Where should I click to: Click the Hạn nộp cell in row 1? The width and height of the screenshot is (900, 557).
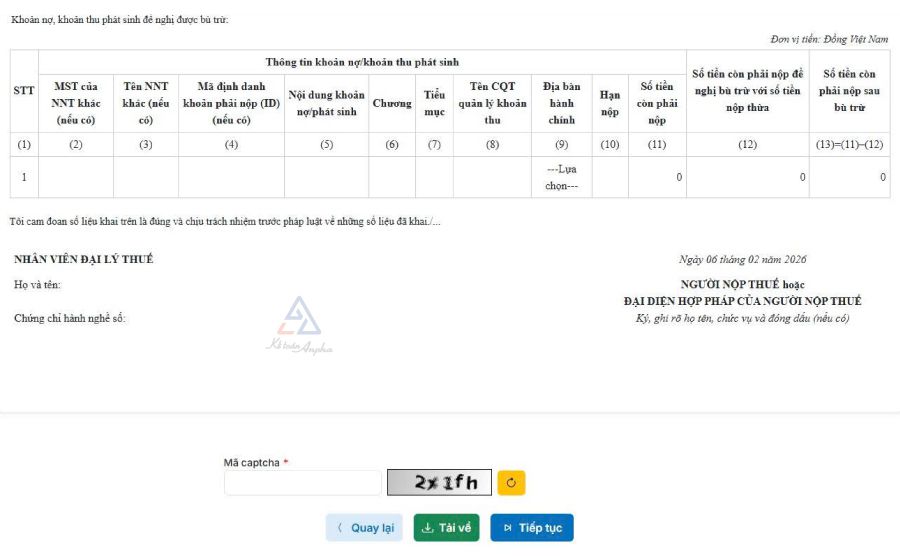(609, 177)
